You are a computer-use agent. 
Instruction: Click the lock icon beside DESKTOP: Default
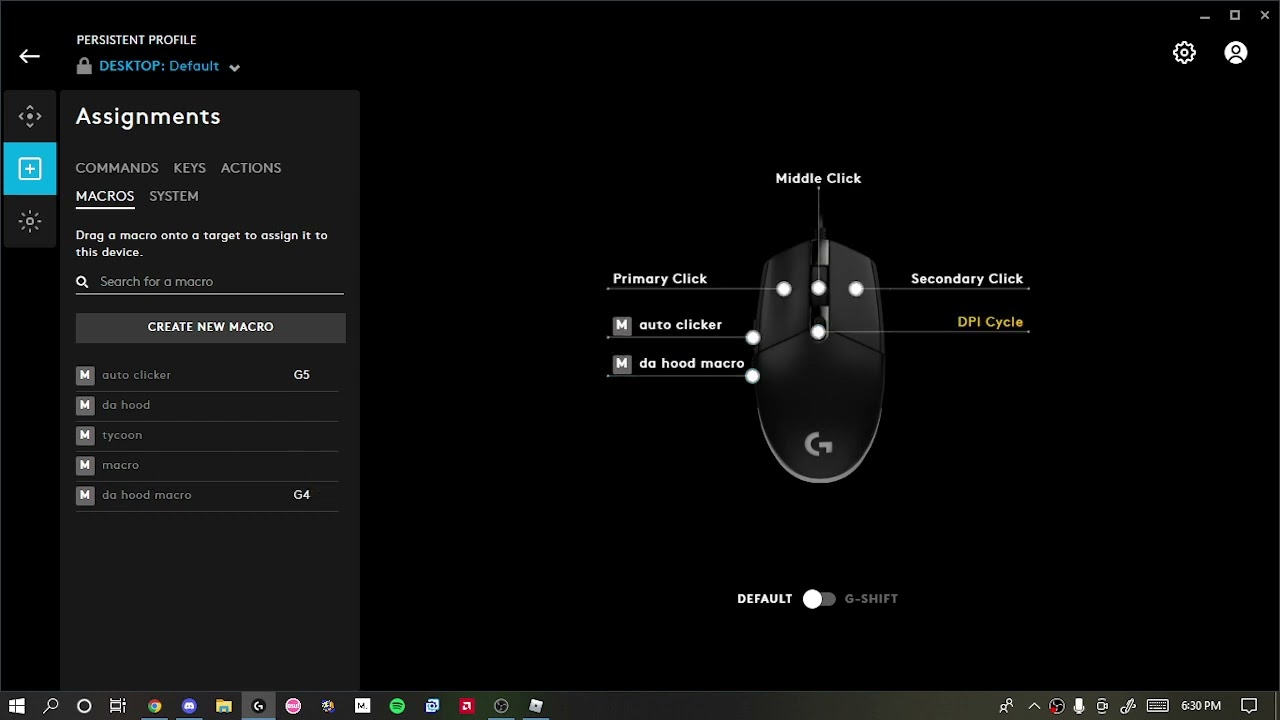84,66
